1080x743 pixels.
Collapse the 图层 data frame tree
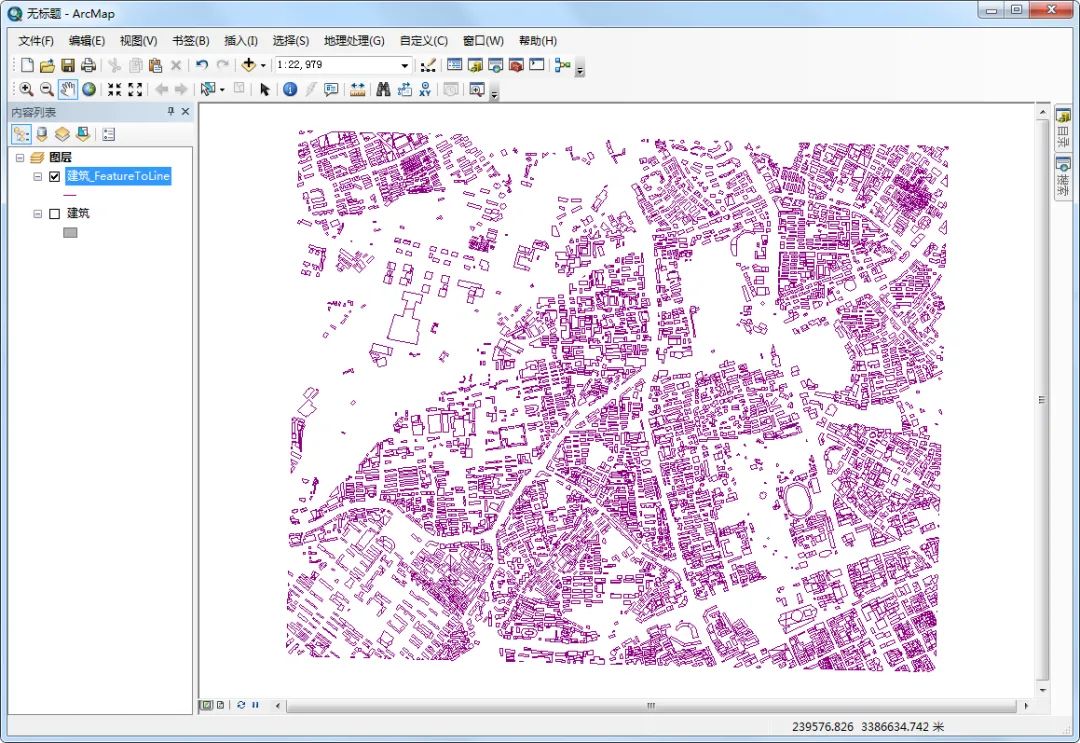[x=20, y=158]
